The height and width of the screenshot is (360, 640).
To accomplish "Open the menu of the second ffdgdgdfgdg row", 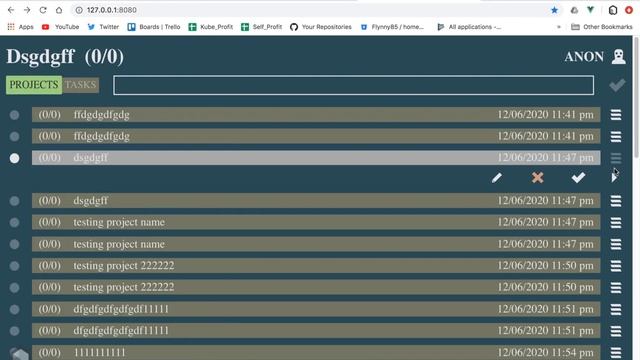I will coord(616,136).
